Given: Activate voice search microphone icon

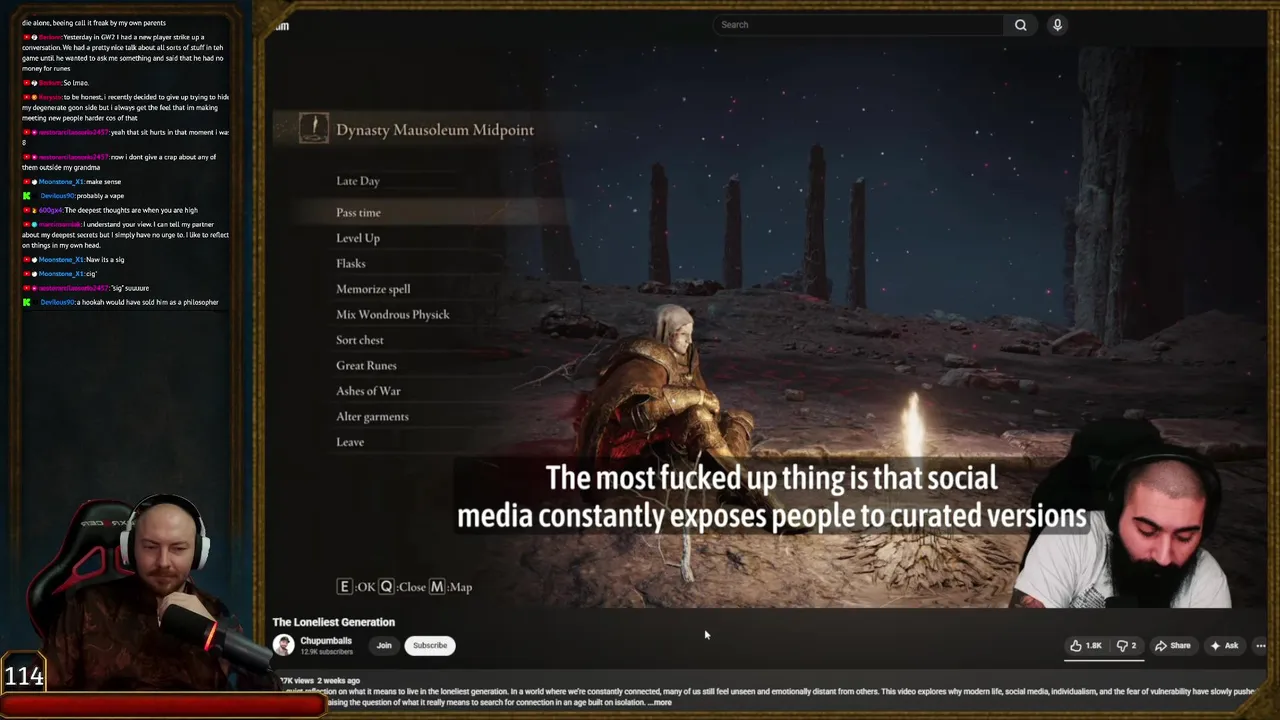Looking at the screenshot, I should pyautogui.click(x=1057, y=25).
